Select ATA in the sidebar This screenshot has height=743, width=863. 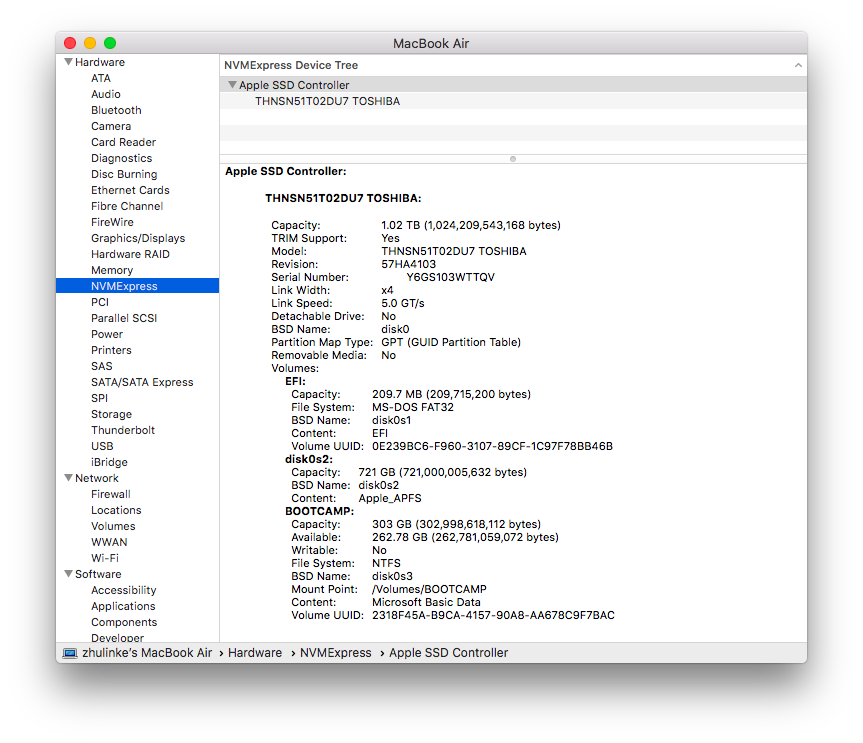[x=101, y=78]
